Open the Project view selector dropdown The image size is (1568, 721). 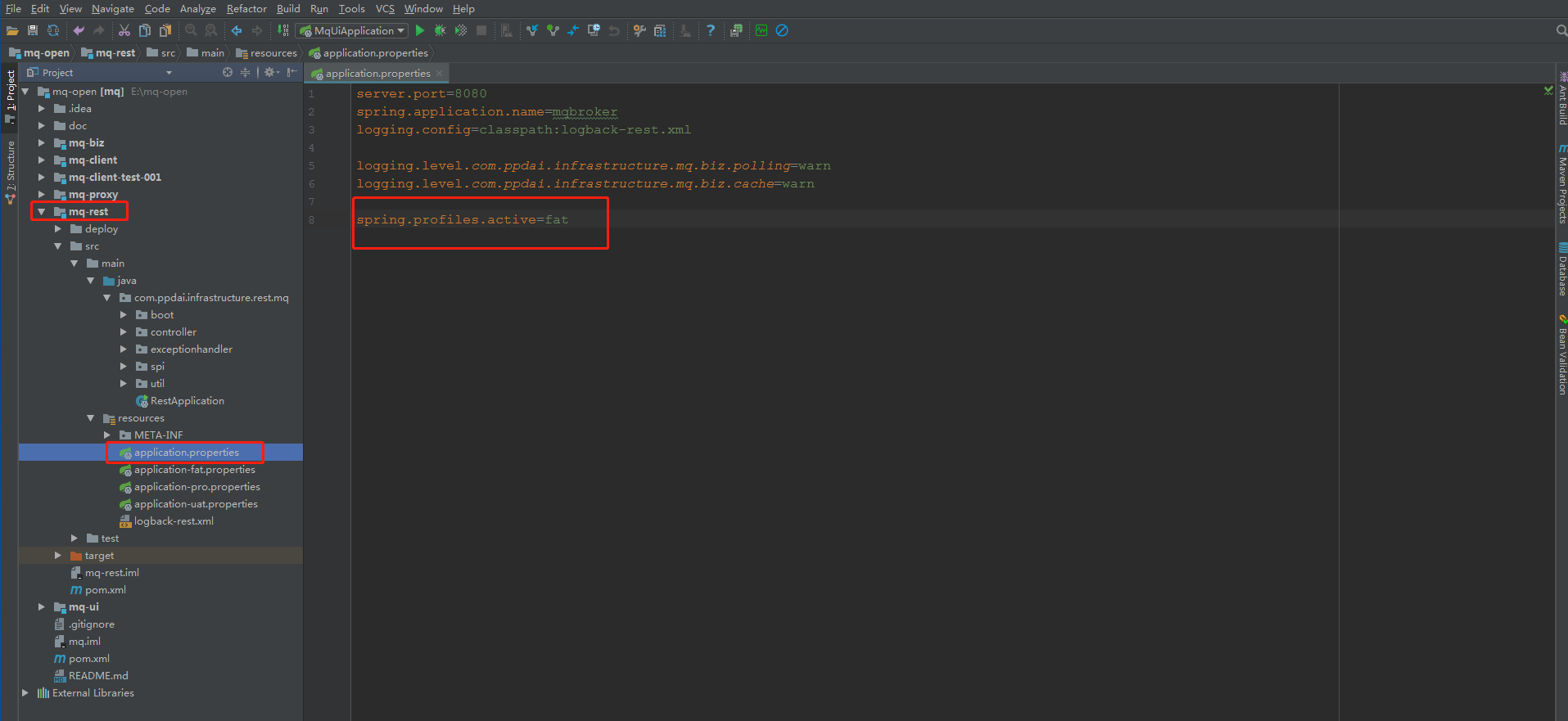point(169,73)
